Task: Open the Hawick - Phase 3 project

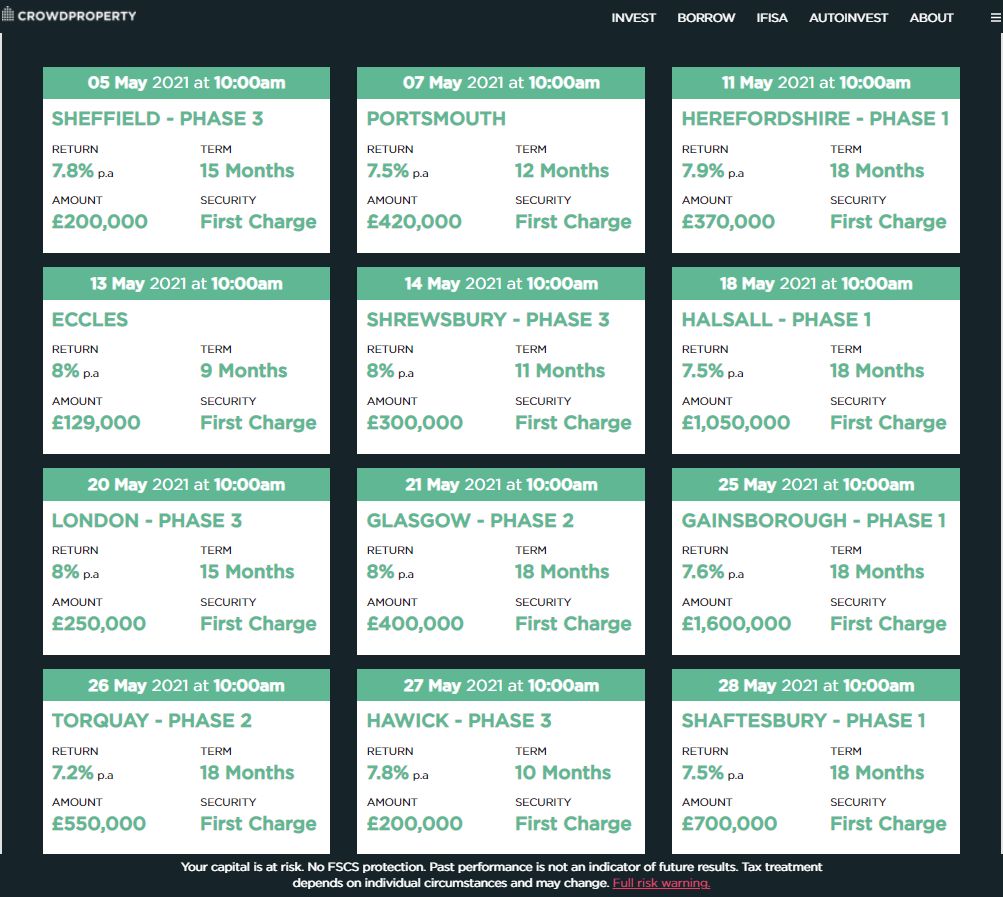Action: pyautogui.click(x=459, y=720)
